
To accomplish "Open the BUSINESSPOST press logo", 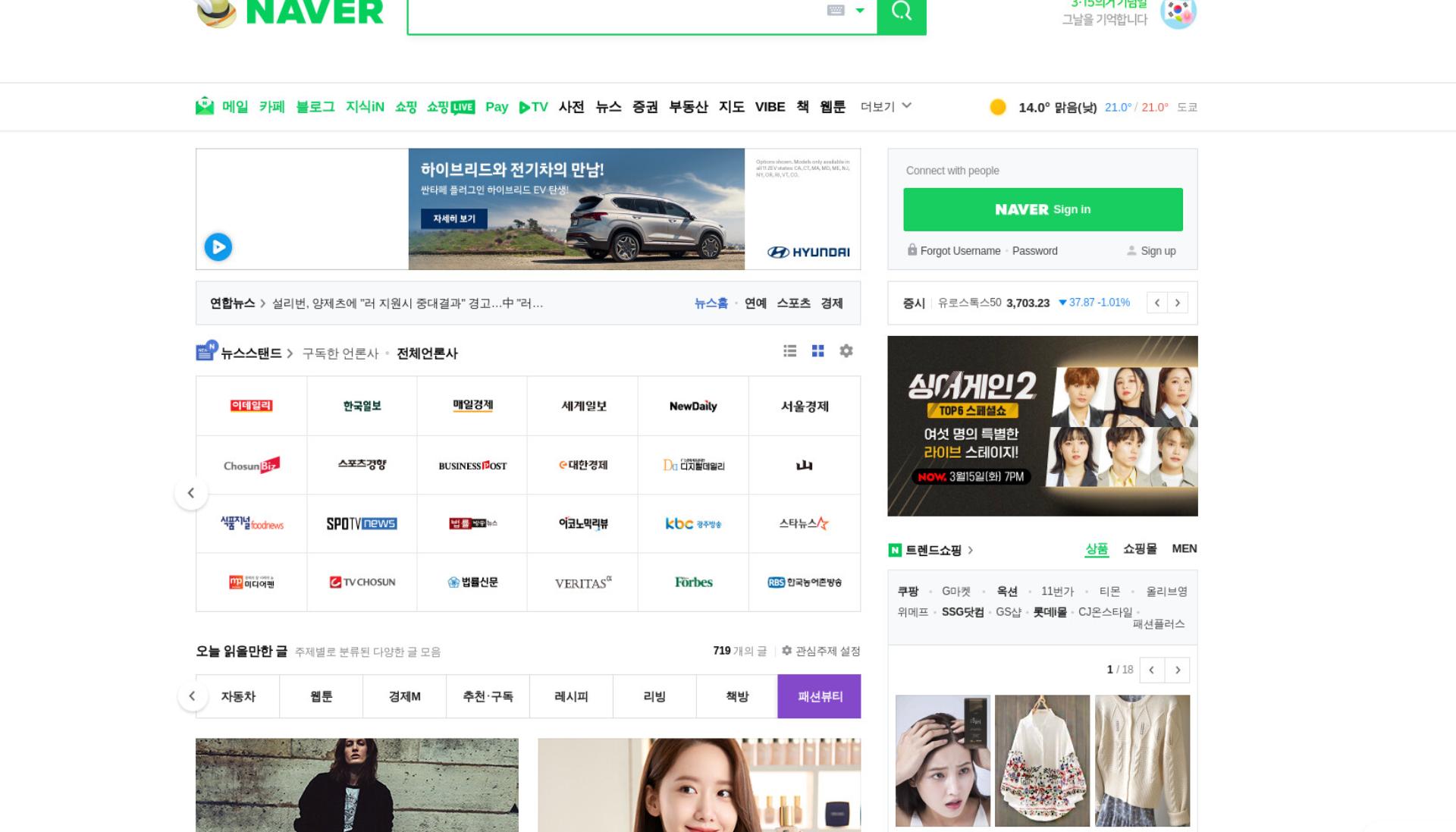I will click(x=472, y=465).
